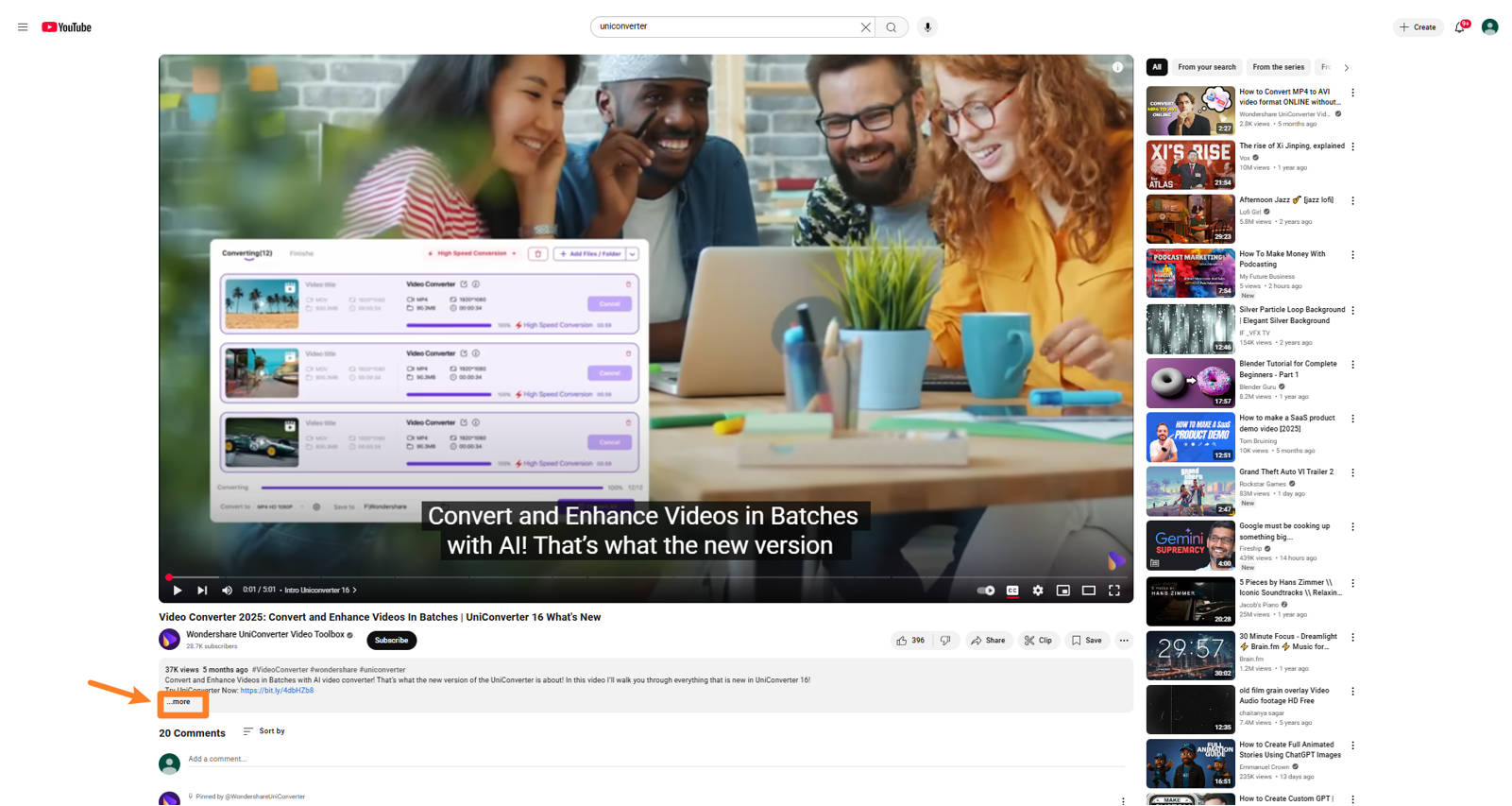
Task: Open the more actions ellipsis menu
Action: coord(1124,641)
